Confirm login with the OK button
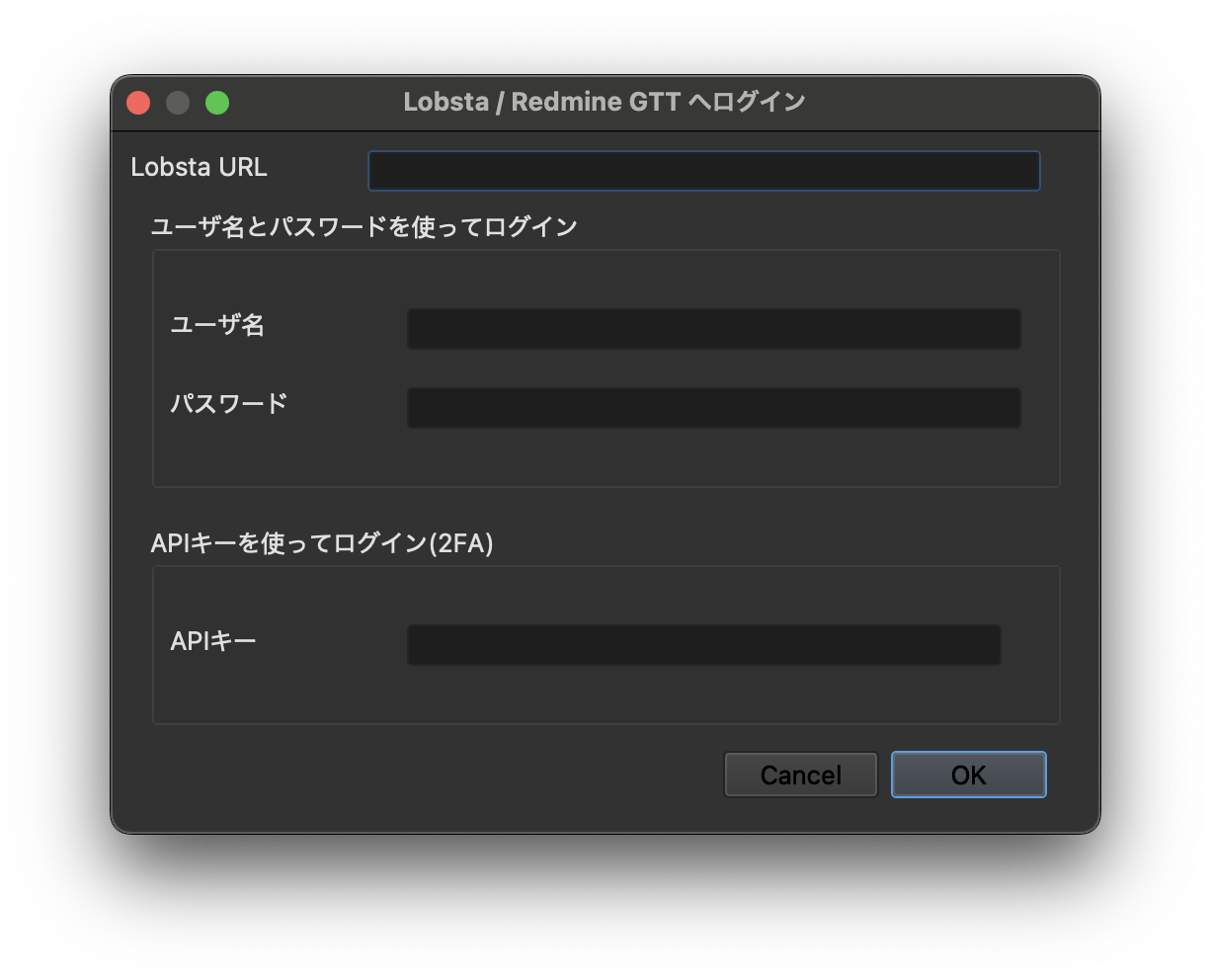 [968, 775]
